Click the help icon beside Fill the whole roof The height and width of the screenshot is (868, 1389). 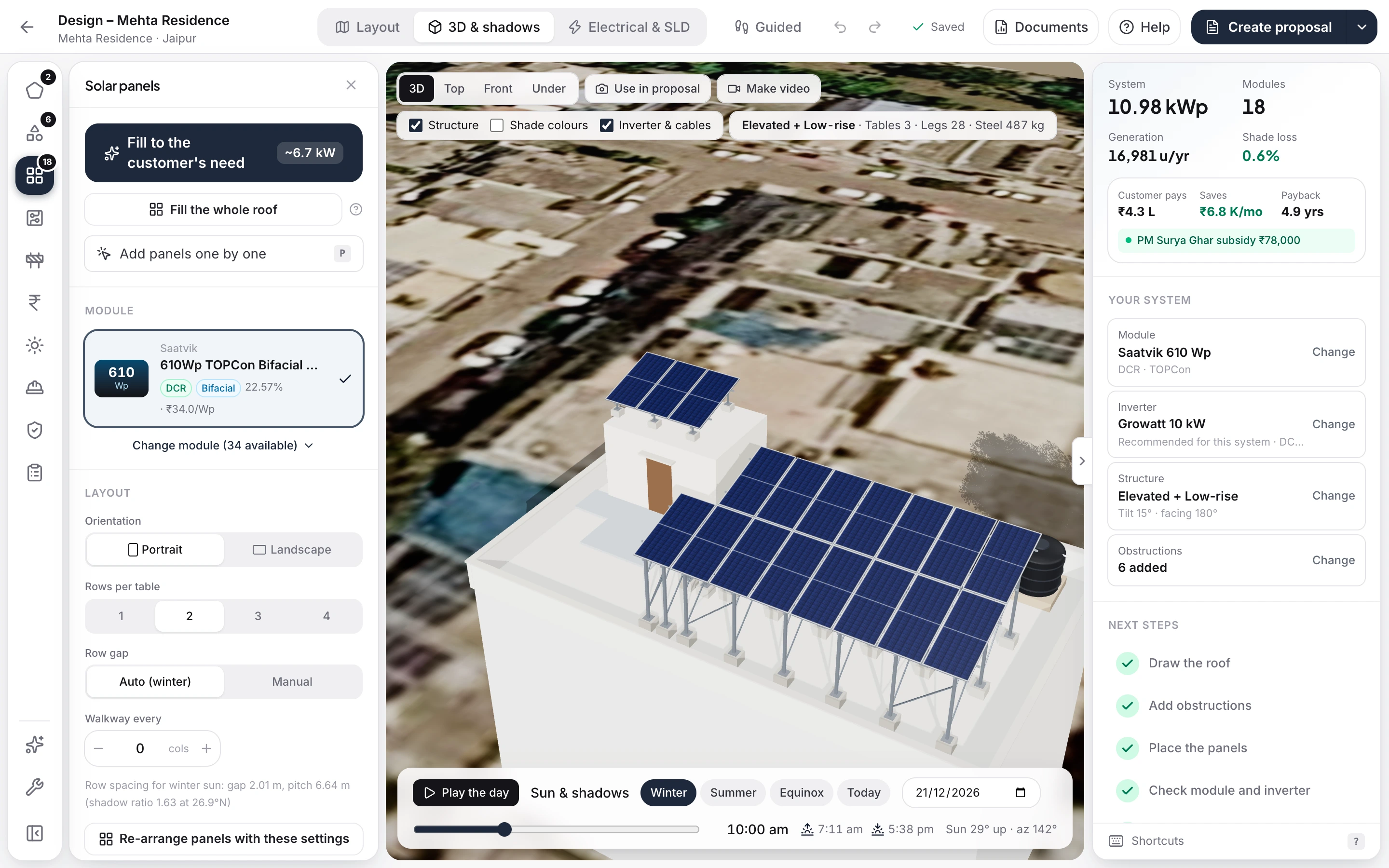pyautogui.click(x=356, y=210)
